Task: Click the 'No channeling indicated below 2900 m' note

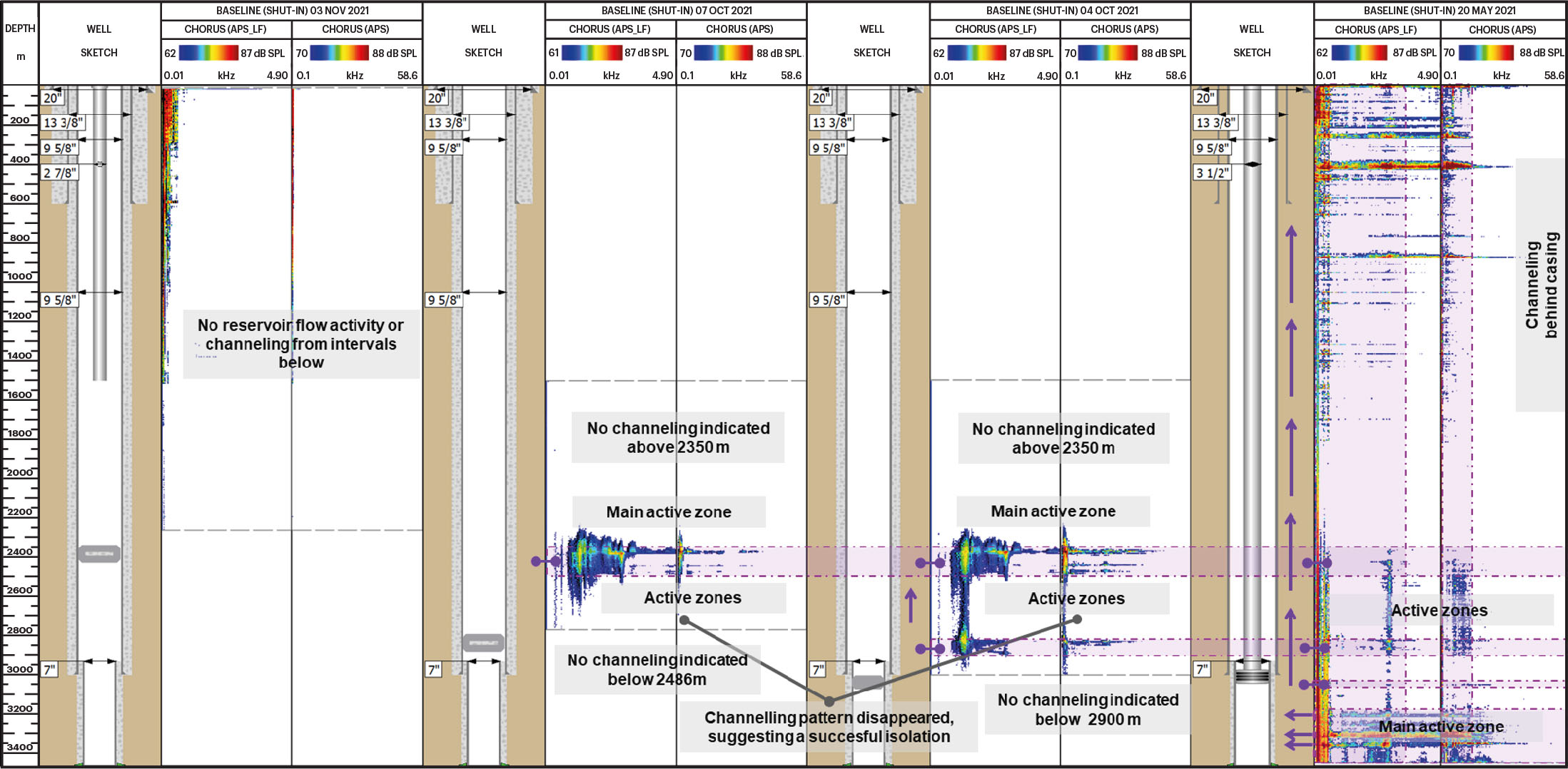Action: (x=1087, y=709)
